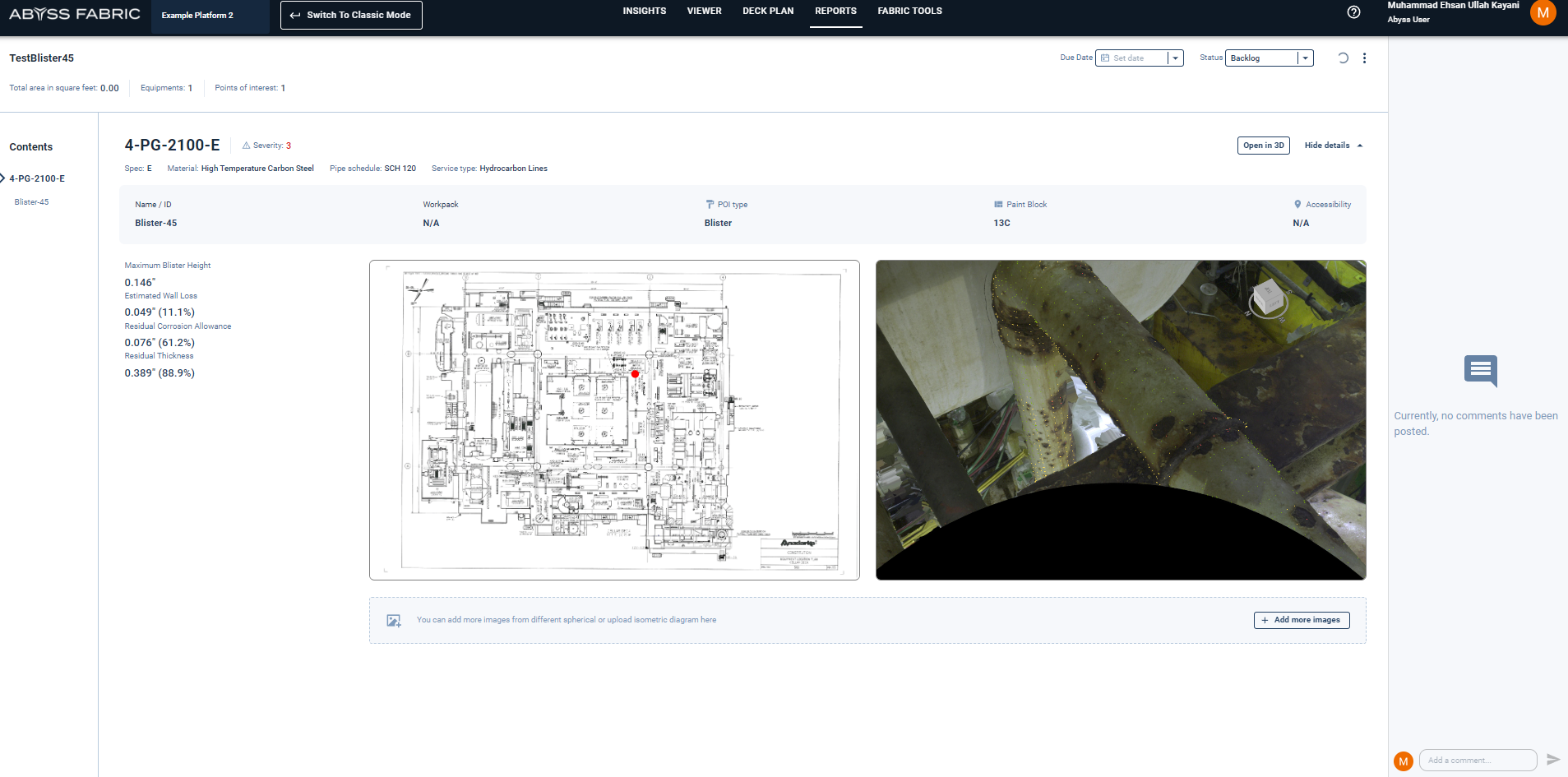The width and height of the screenshot is (1568, 777).
Task: Switch to the Insights tab
Action: [x=644, y=12]
